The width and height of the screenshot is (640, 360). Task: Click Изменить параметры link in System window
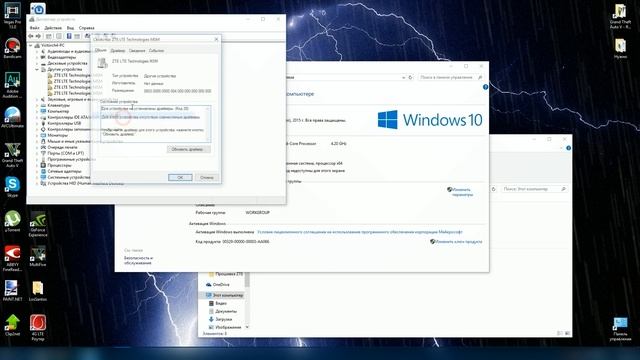[462, 192]
